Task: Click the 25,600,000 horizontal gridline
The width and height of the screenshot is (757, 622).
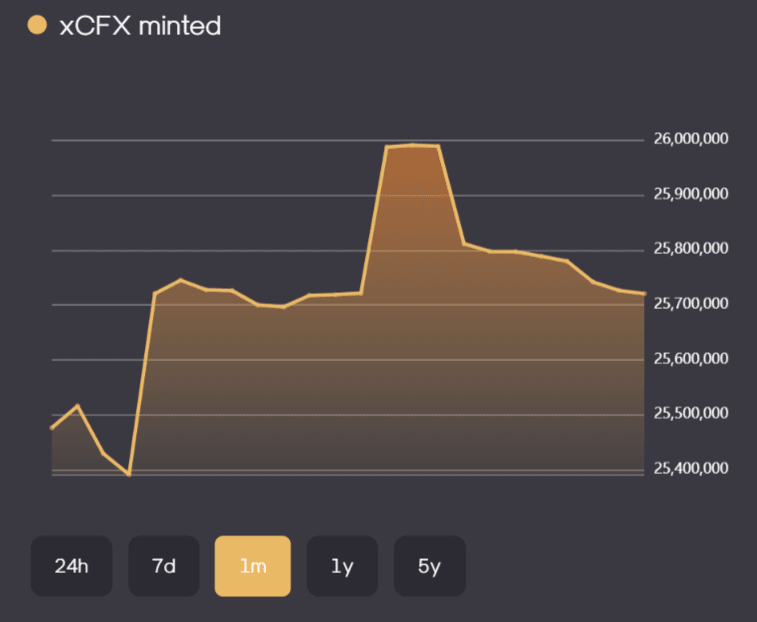Action: click(x=348, y=360)
